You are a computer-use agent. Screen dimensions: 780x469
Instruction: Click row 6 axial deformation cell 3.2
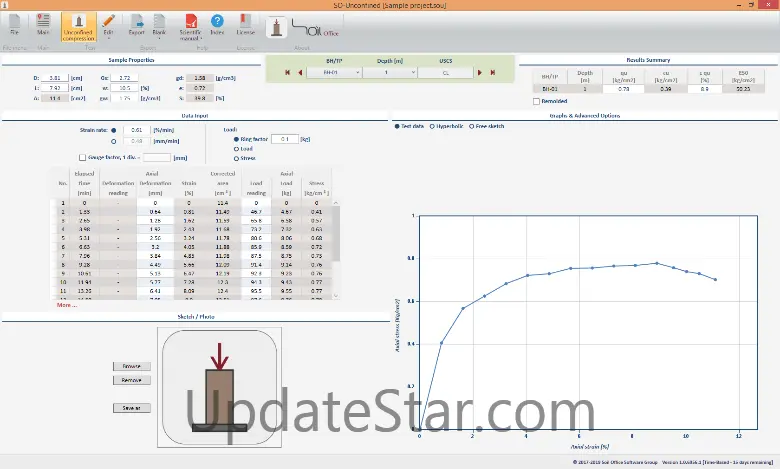[155, 247]
